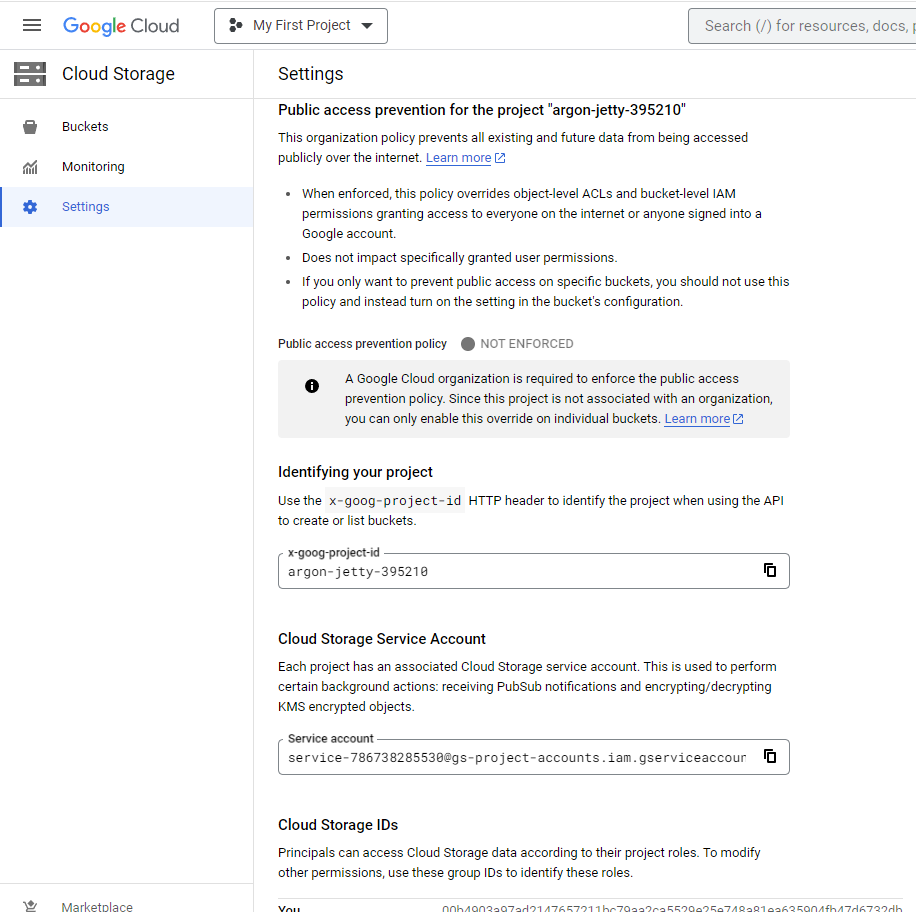This screenshot has width=916, height=915.
Task: Click the Monitoring chart icon
Action: pos(30,167)
